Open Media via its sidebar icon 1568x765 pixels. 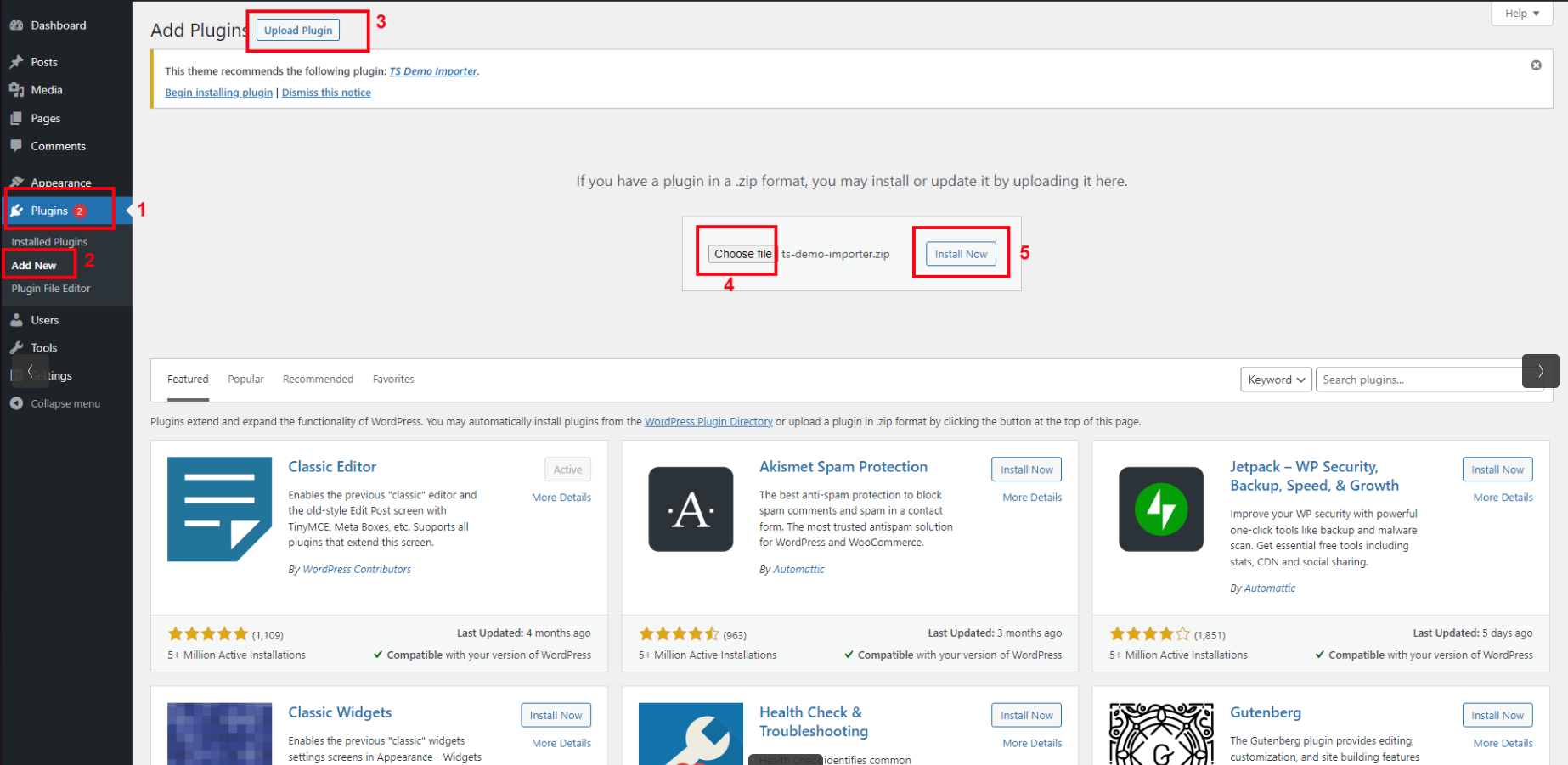pyautogui.click(x=16, y=90)
